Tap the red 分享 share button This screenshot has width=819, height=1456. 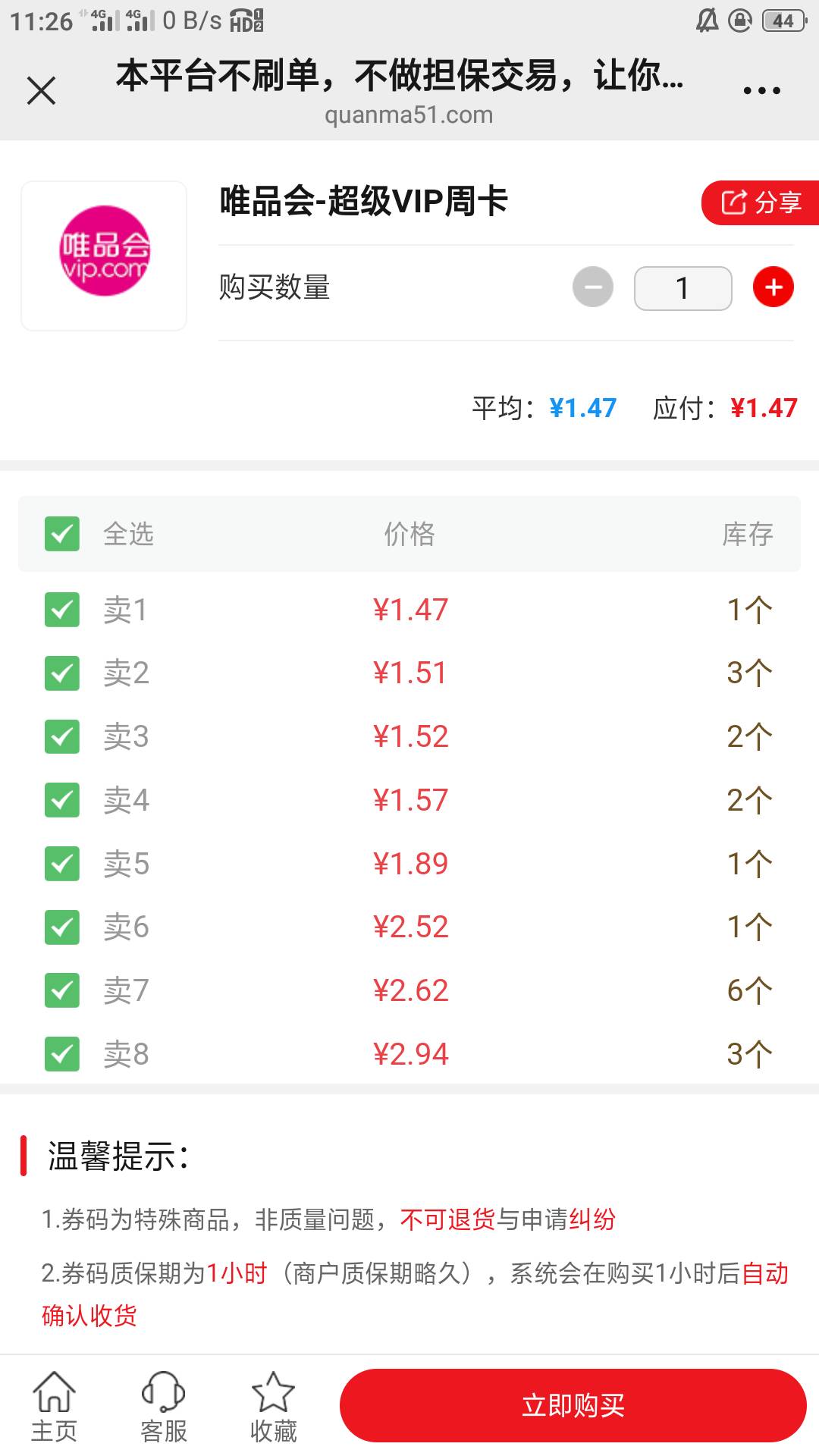click(x=760, y=202)
